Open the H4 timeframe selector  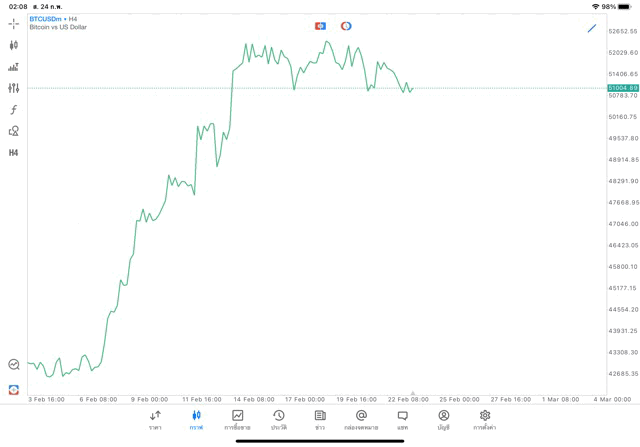[x=14, y=153]
